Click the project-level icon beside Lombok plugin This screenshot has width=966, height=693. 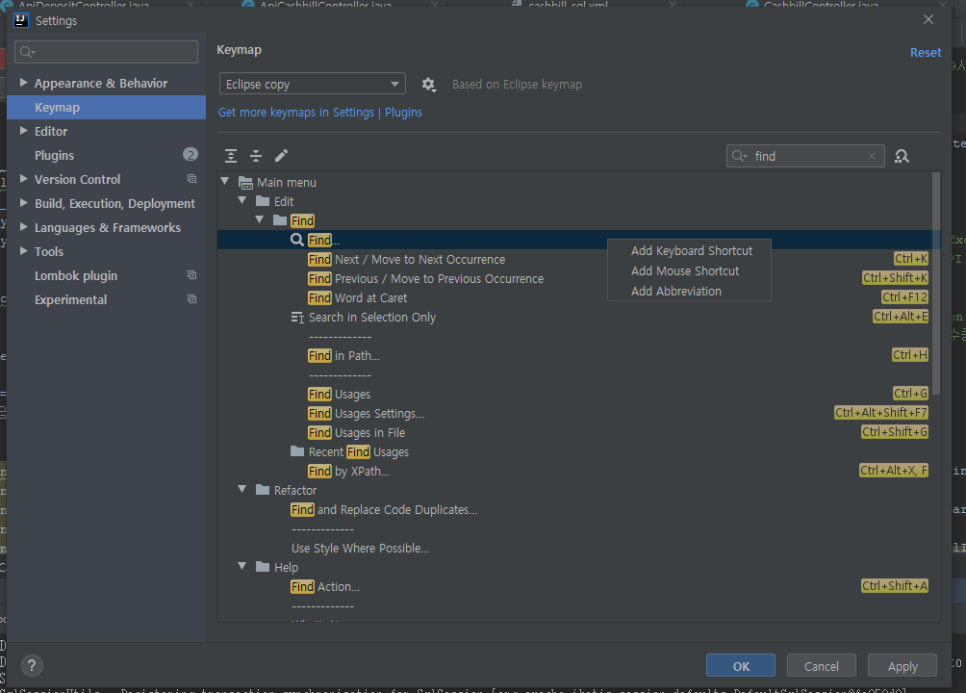click(192, 275)
